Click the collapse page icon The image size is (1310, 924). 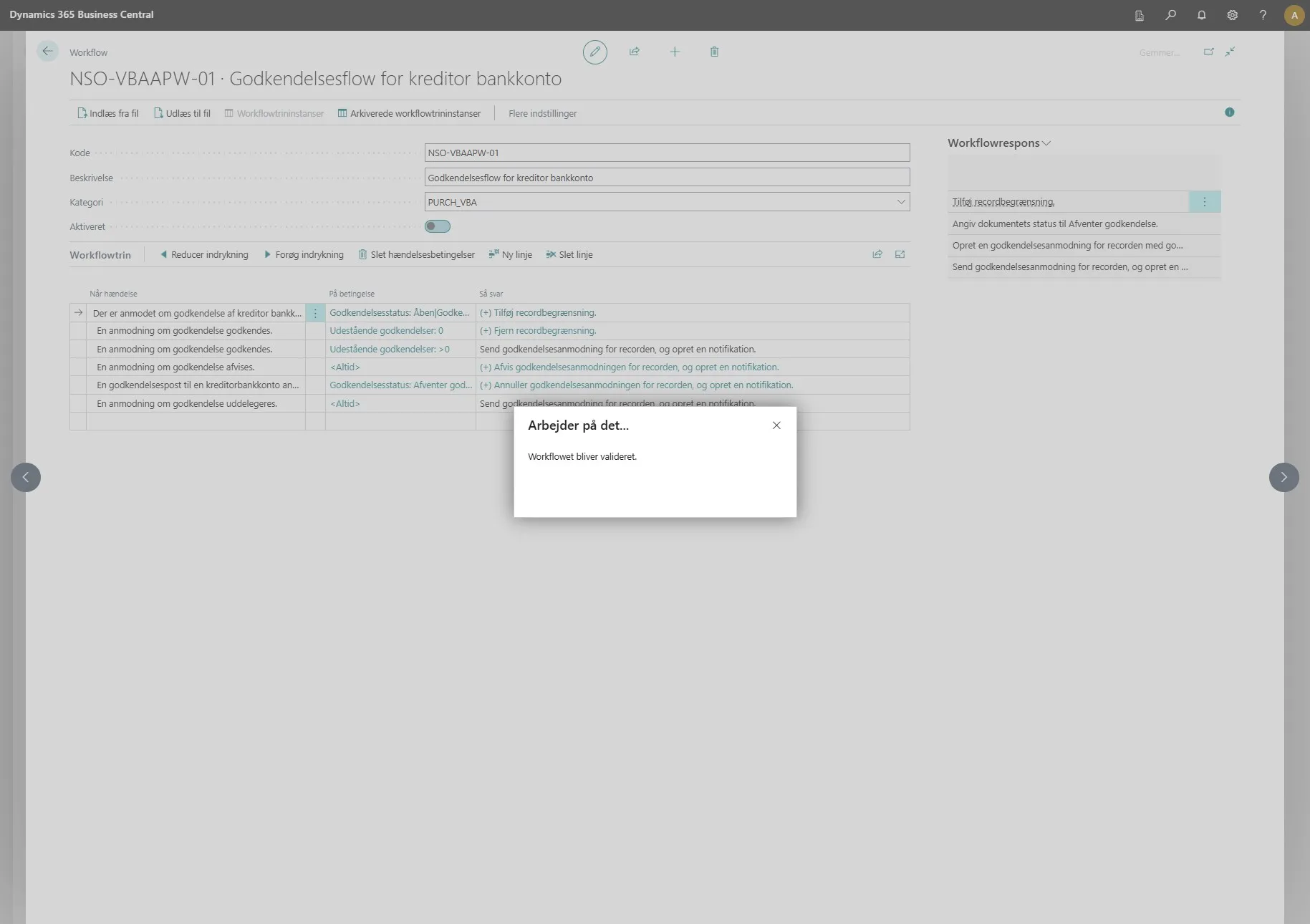1230,52
